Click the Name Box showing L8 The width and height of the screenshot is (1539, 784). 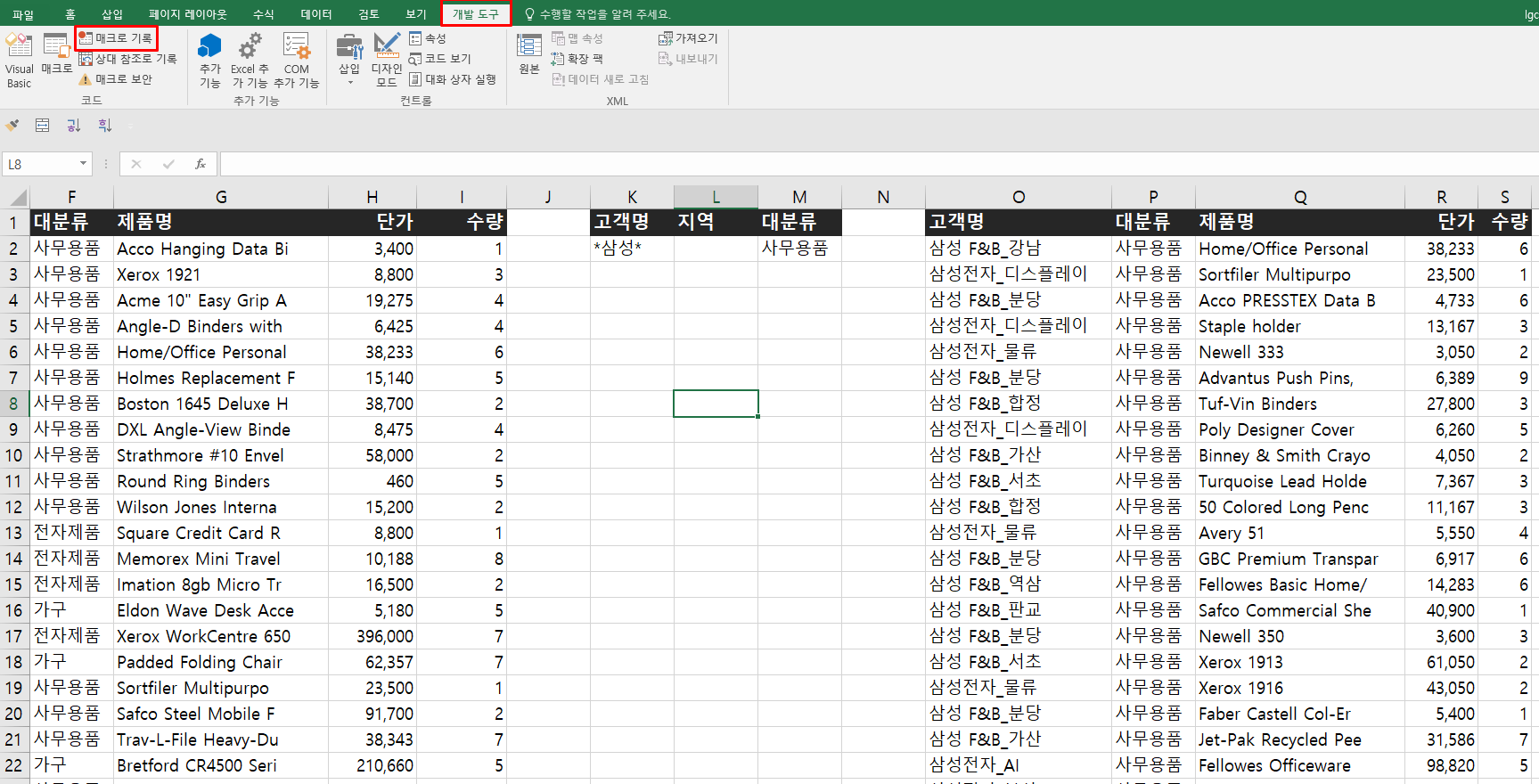40,164
